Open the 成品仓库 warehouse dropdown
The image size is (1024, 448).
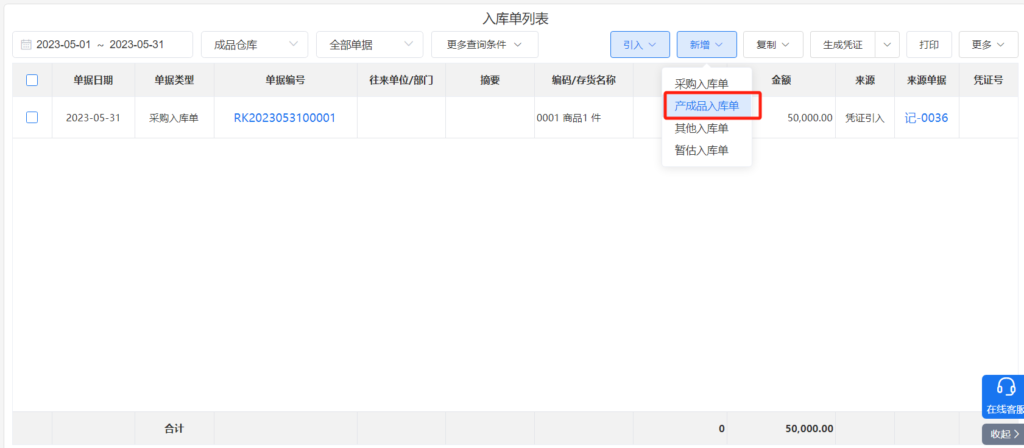pos(255,44)
